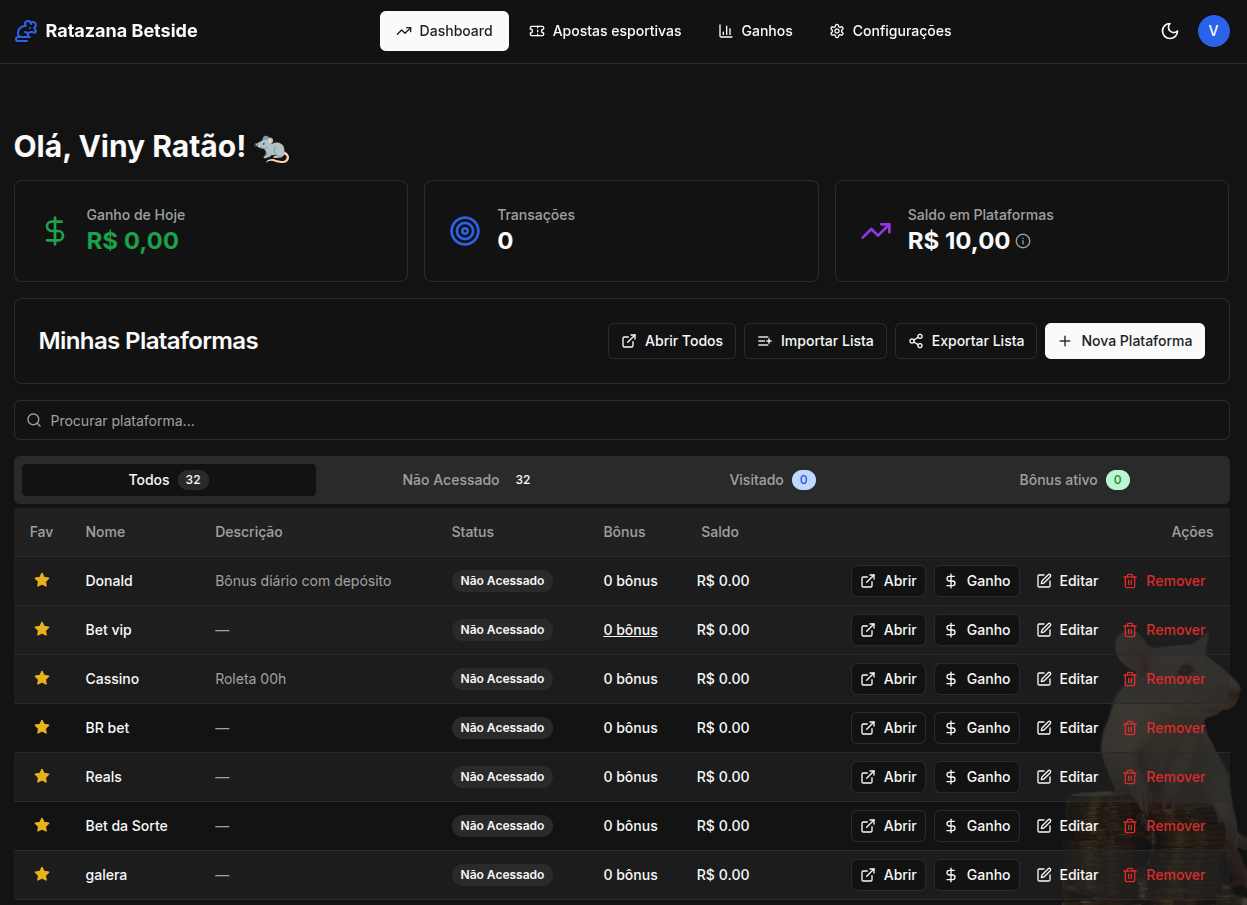1247x905 pixels.
Task: Select the Bônus ativo filter tab
Action: point(1073,480)
